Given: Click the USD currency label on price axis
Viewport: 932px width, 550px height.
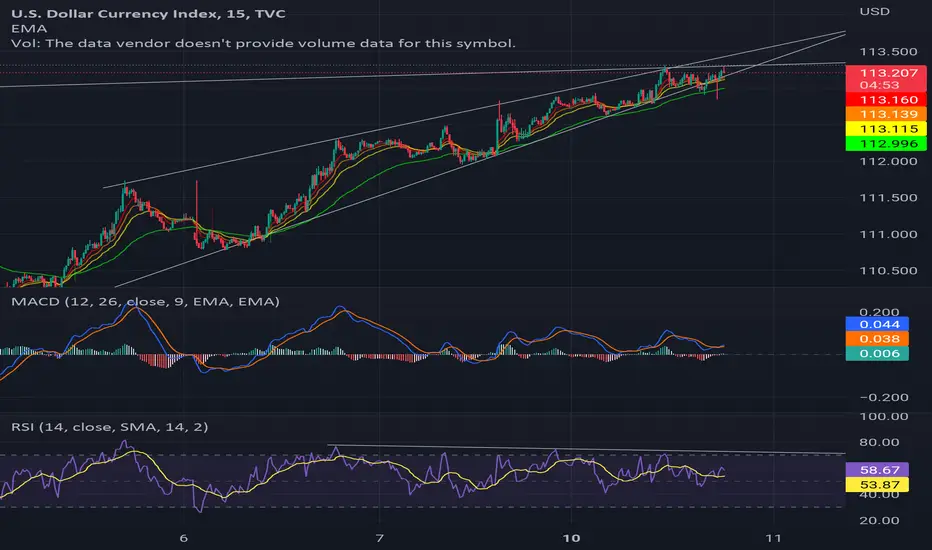Looking at the screenshot, I should click(x=874, y=11).
